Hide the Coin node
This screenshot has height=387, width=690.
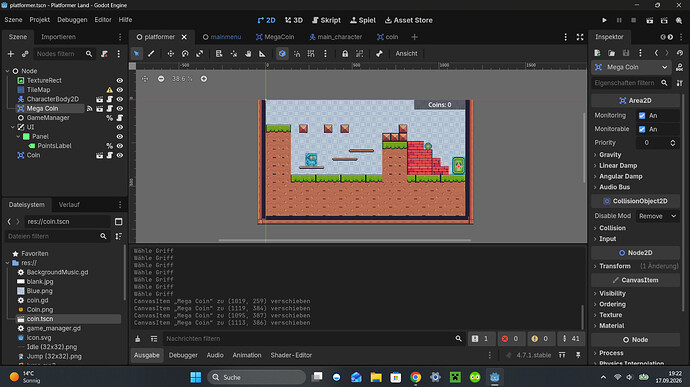[x=120, y=155]
